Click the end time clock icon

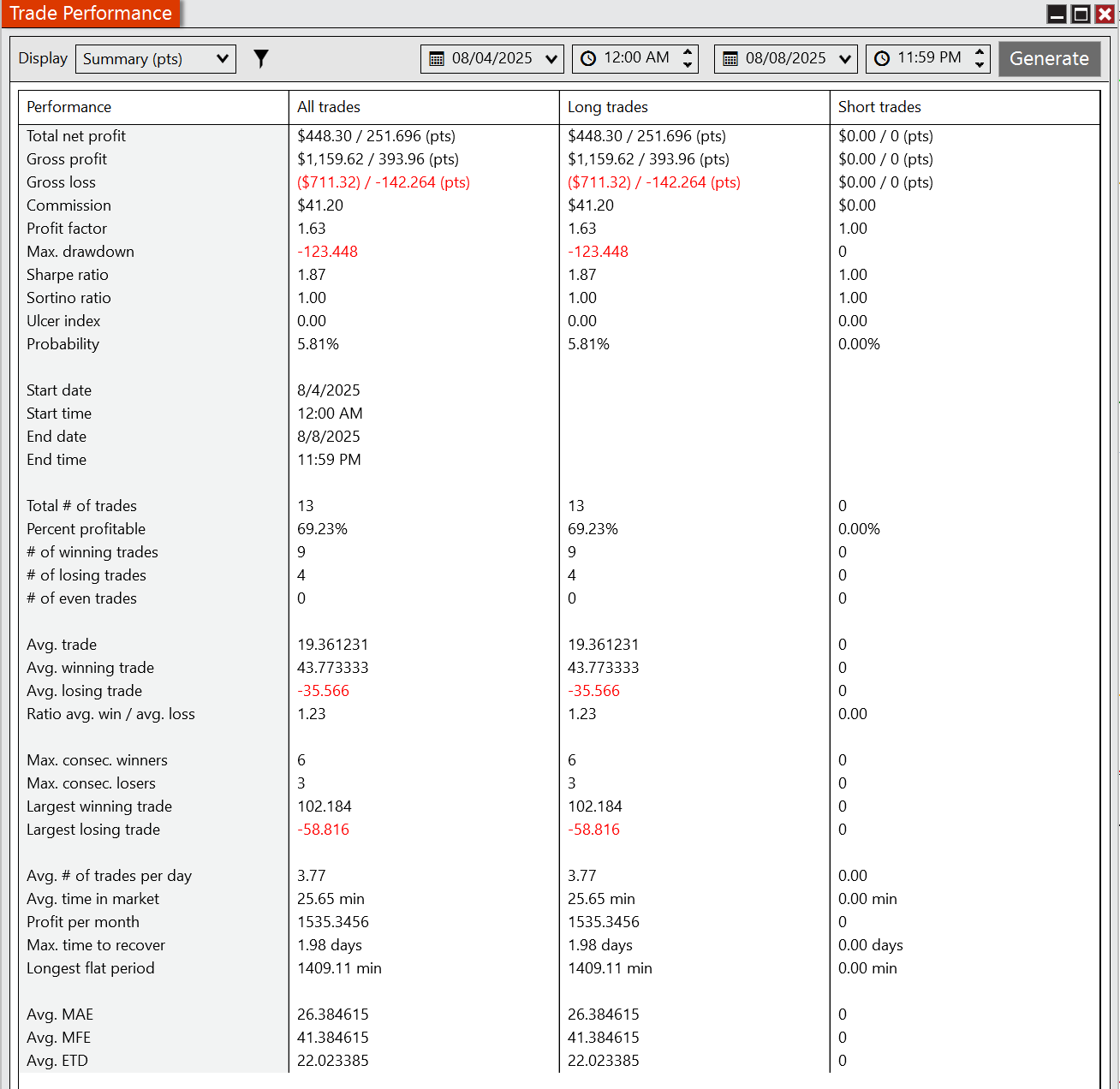coord(882,59)
